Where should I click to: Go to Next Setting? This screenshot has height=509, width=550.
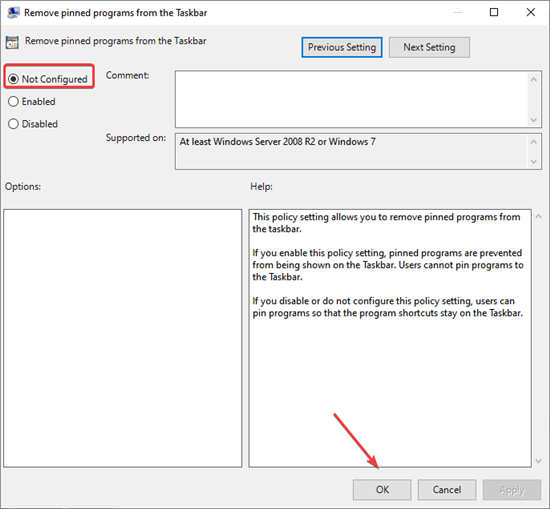pyautogui.click(x=429, y=47)
